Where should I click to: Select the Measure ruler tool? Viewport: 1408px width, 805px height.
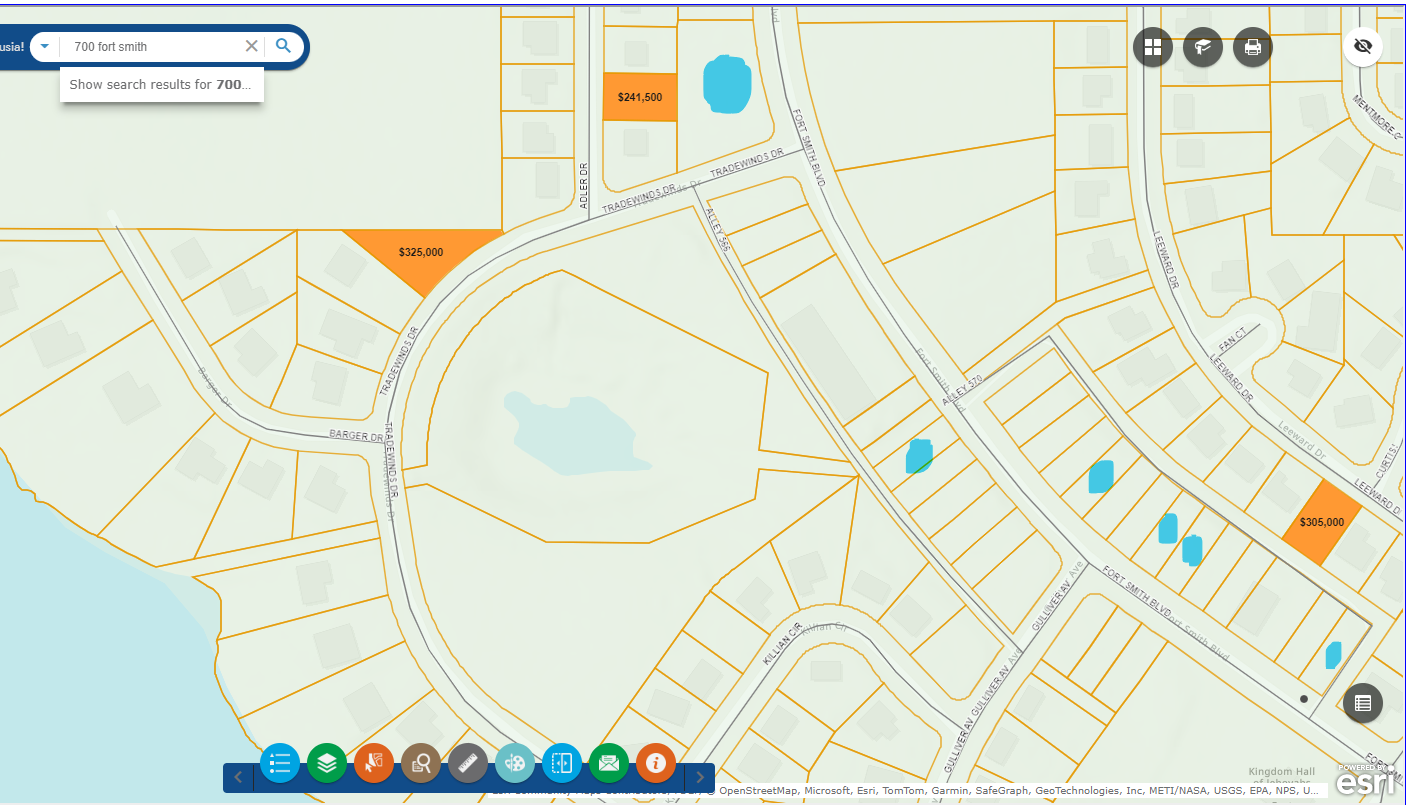coord(468,764)
